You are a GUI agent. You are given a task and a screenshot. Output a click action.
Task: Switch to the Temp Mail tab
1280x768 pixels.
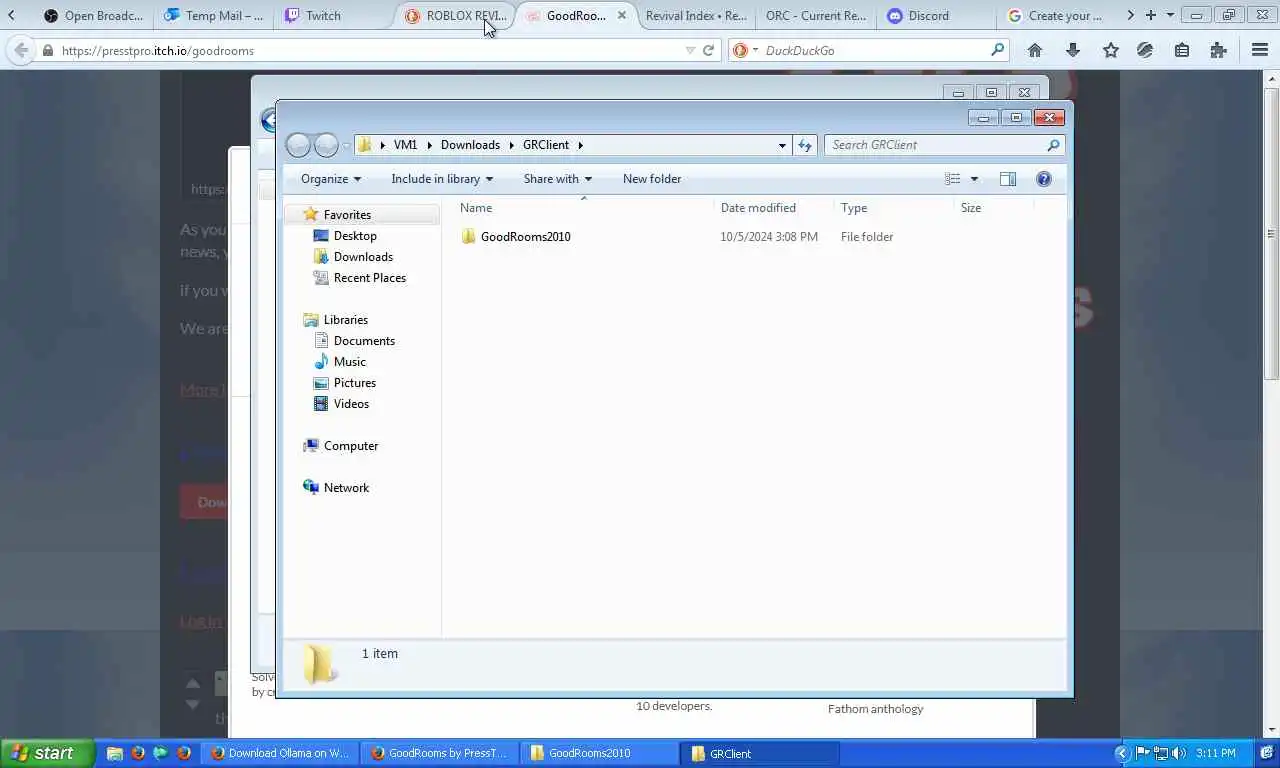pos(214,15)
